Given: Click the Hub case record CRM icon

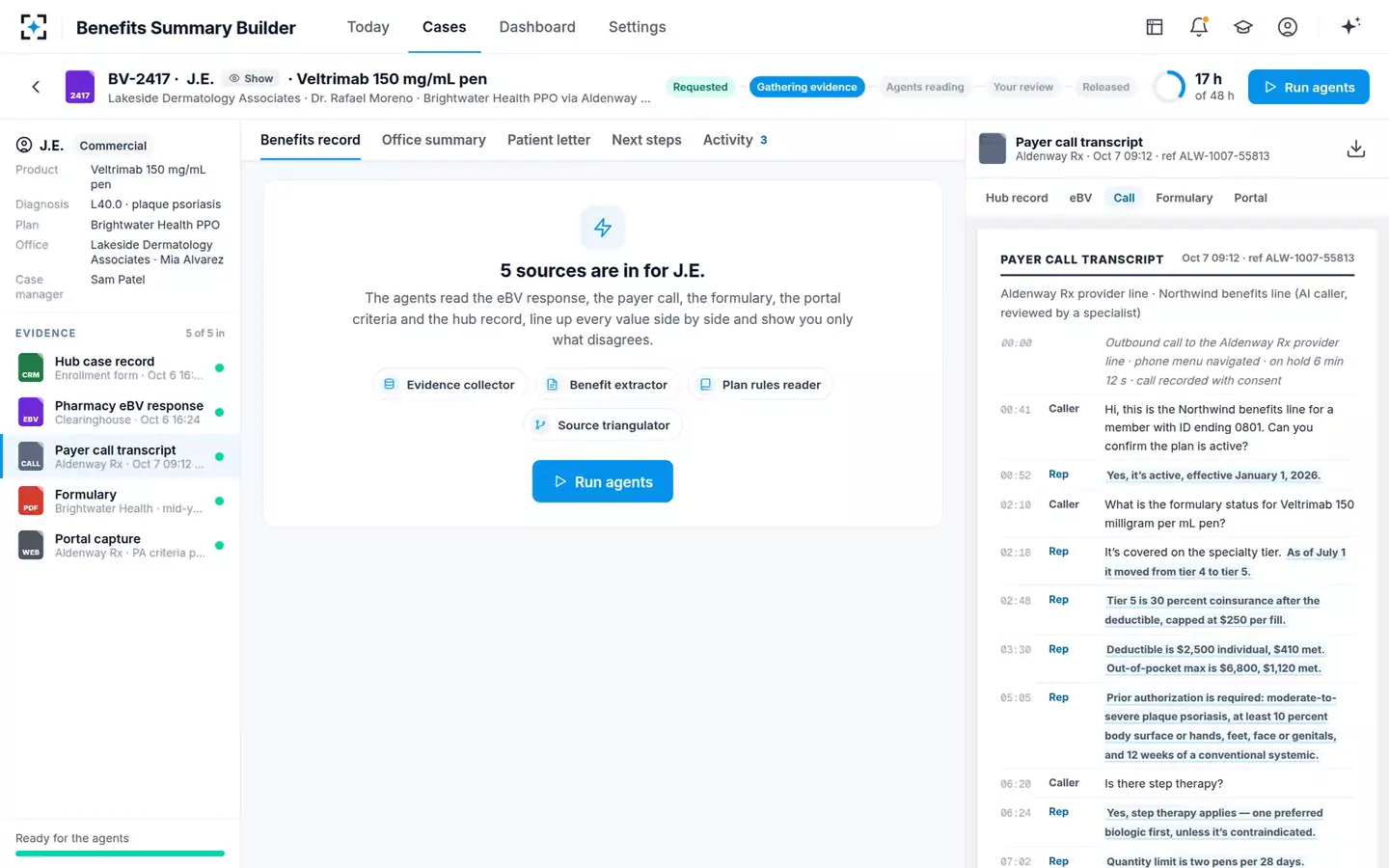Looking at the screenshot, I should (31, 367).
